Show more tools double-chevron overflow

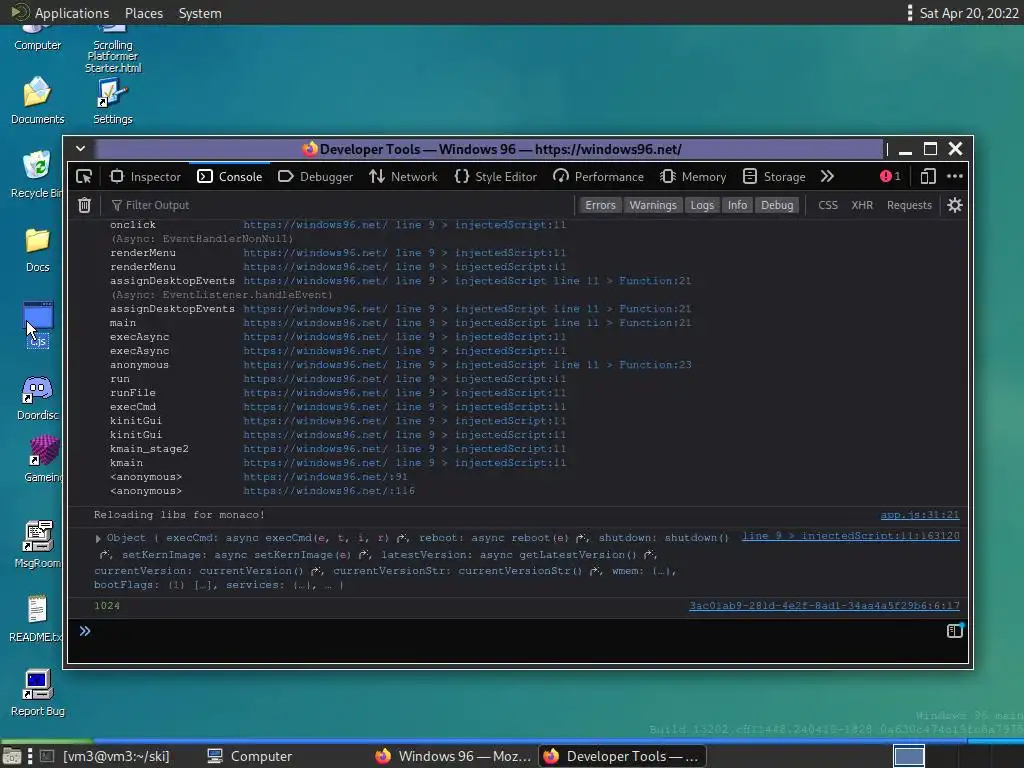click(x=827, y=176)
